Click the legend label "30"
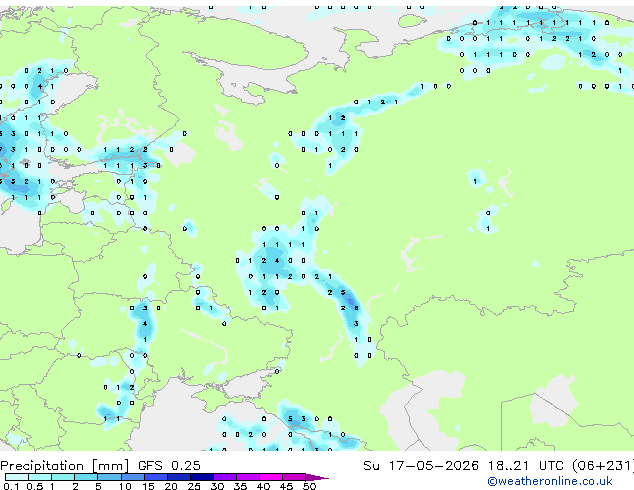 coord(217,486)
